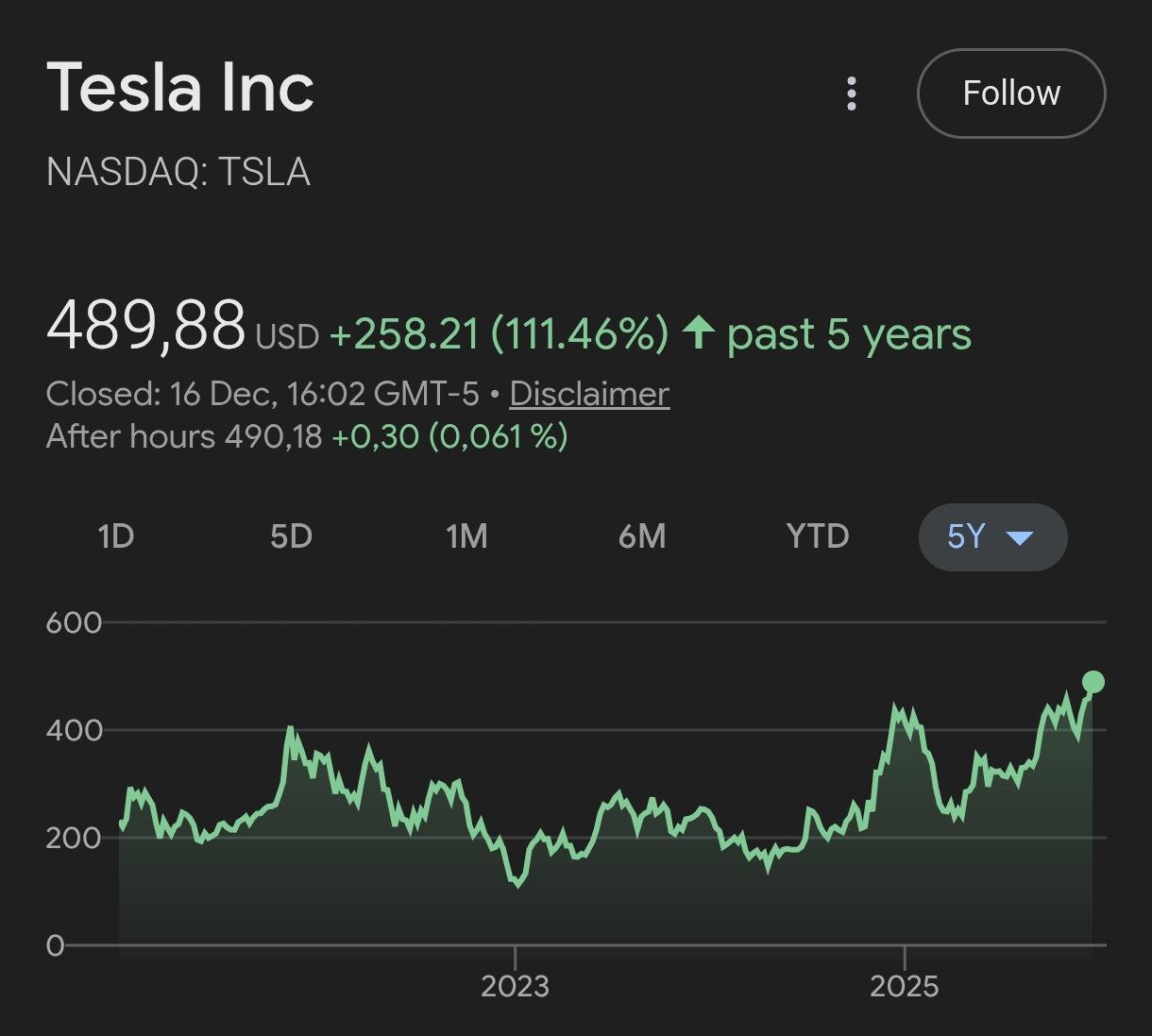The image size is (1152, 1036).
Task: Show the 5D chart
Action: click(x=292, y=536)
